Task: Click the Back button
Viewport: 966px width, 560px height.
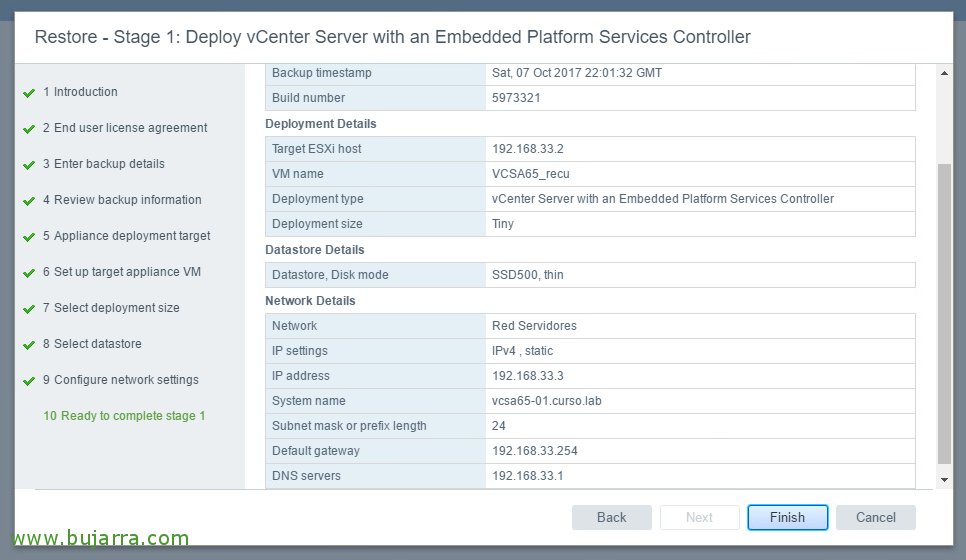Action: point(612,517)
